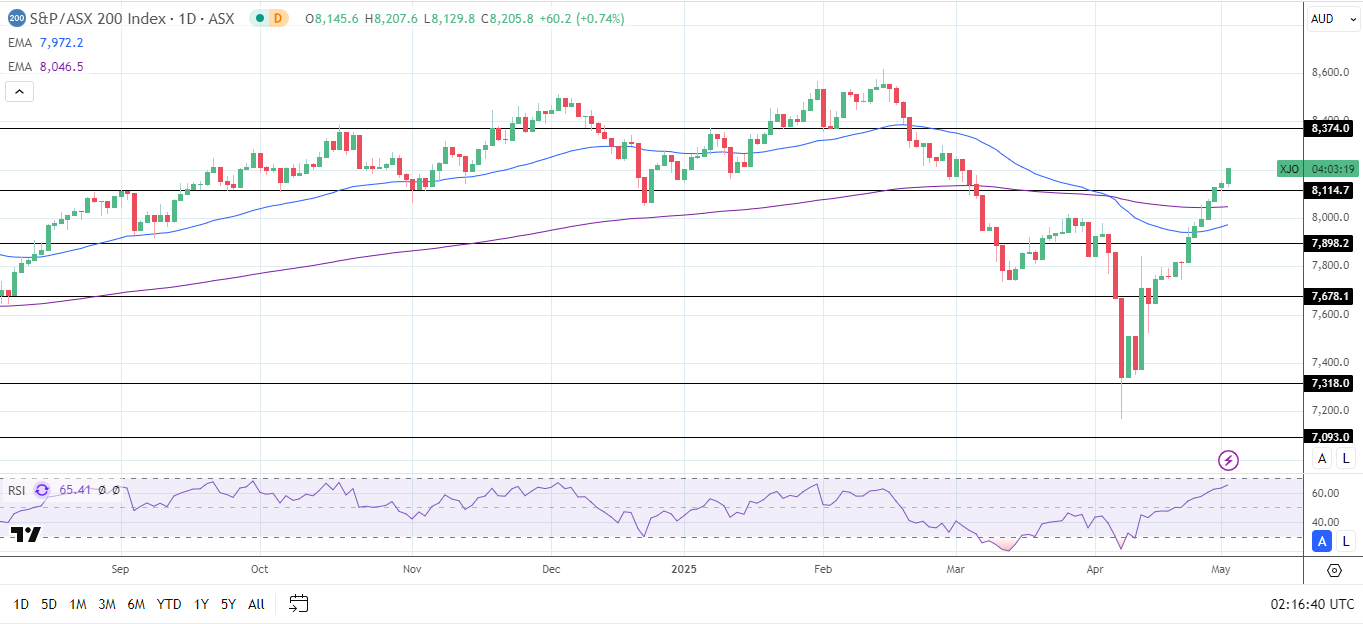Click the 7,898.2 horizontal line price label

1330,243
